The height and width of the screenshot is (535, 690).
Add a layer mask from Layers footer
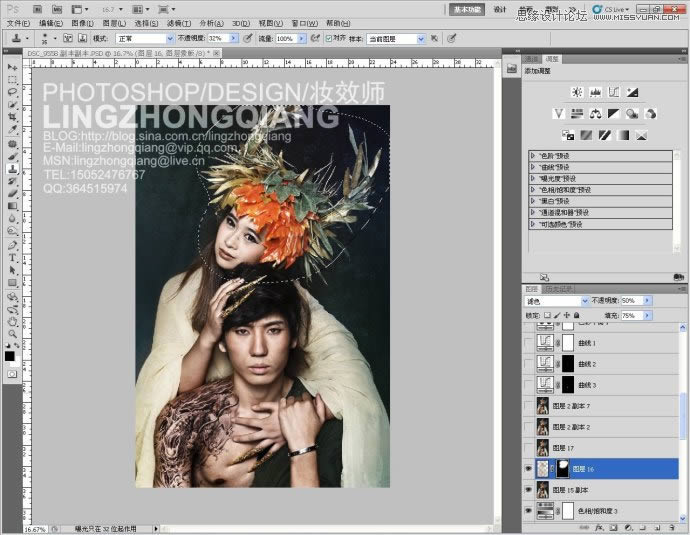point(614,527)
